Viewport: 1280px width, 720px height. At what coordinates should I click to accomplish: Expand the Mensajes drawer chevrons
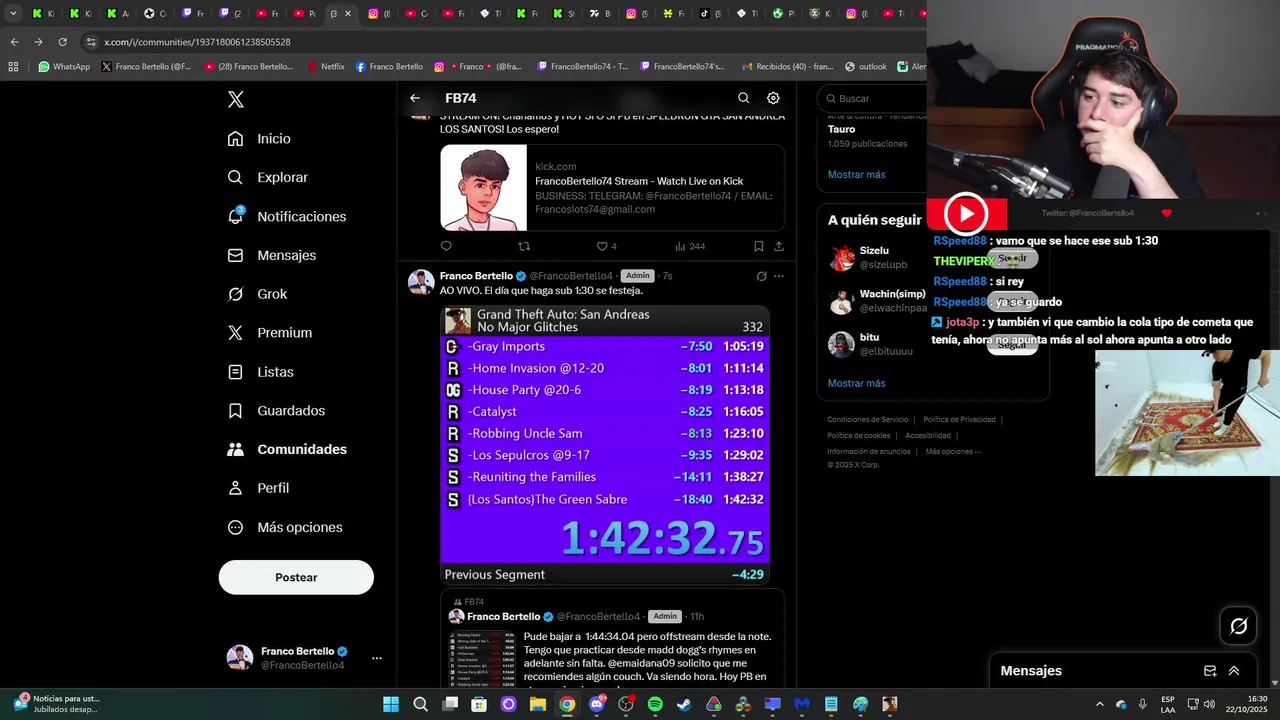click(1234, 671)
